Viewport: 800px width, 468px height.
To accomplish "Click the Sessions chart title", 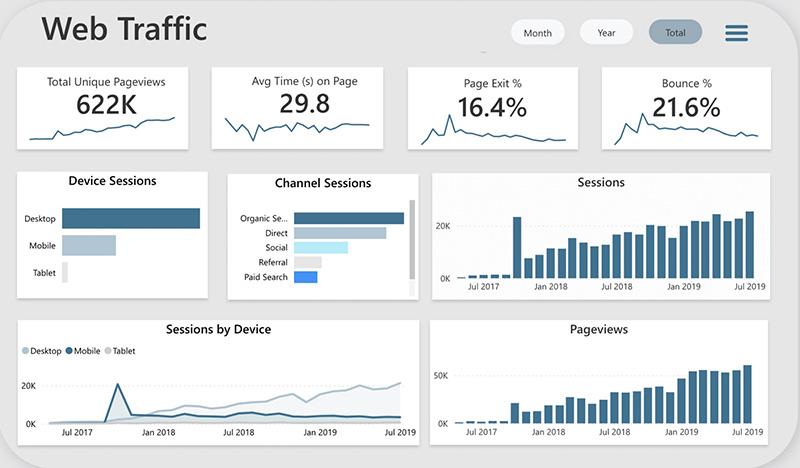I will [601, 182].
